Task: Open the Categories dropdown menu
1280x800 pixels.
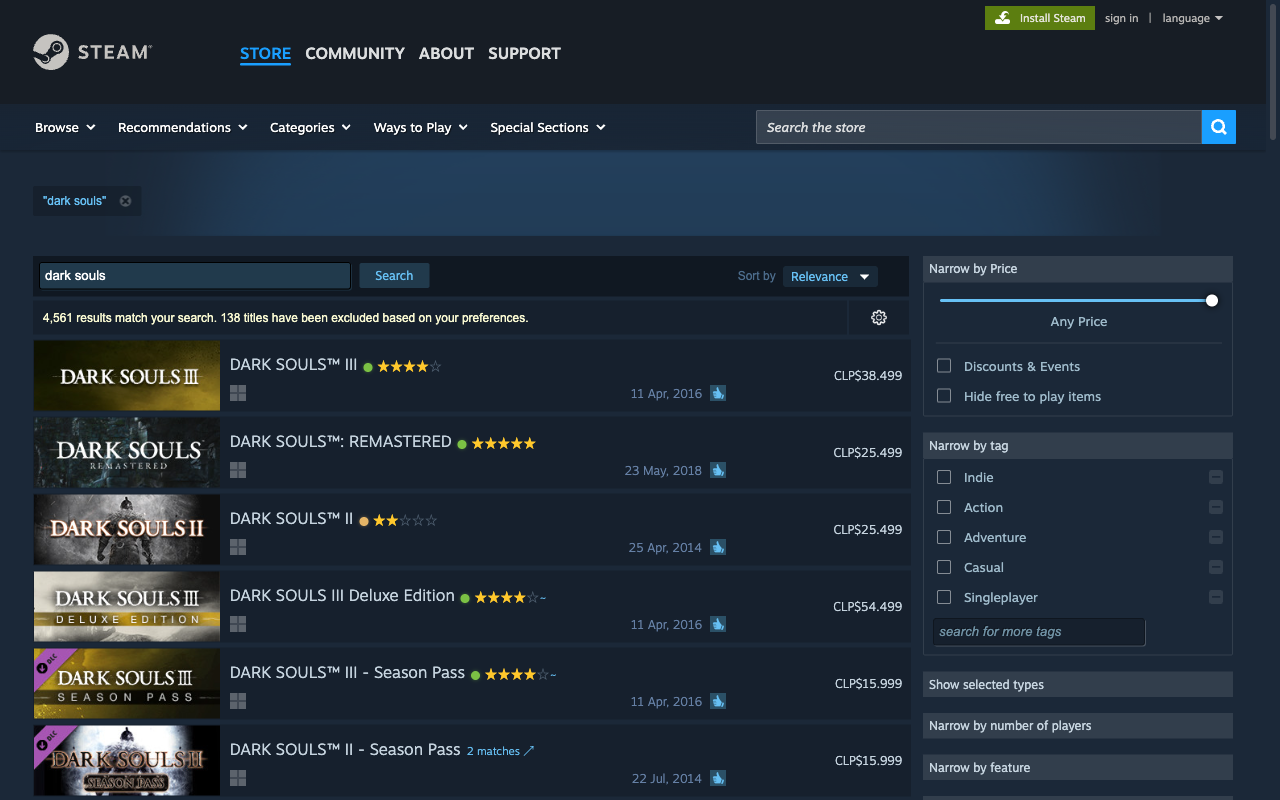Action: (310, 127)
